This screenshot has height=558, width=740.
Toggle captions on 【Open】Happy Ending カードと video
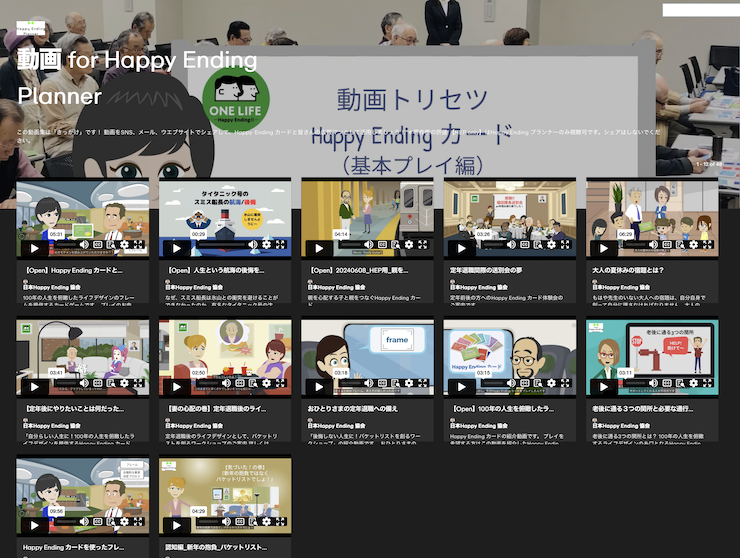tap(98, 244)
